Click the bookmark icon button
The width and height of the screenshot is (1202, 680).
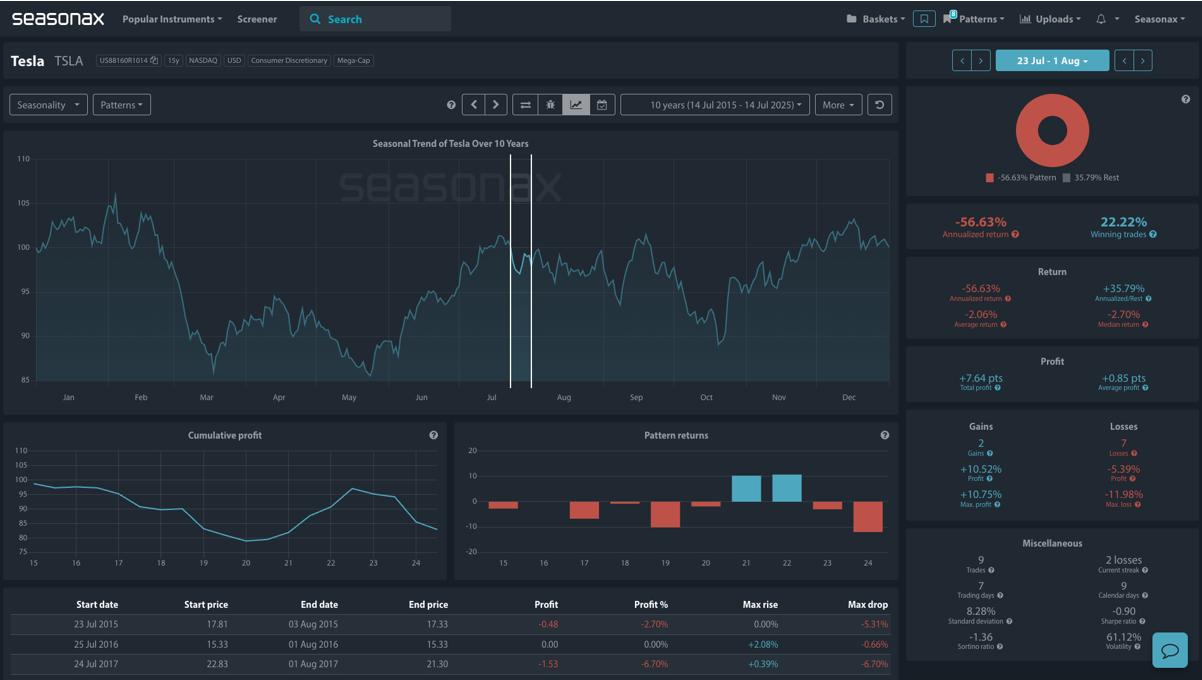924,19
